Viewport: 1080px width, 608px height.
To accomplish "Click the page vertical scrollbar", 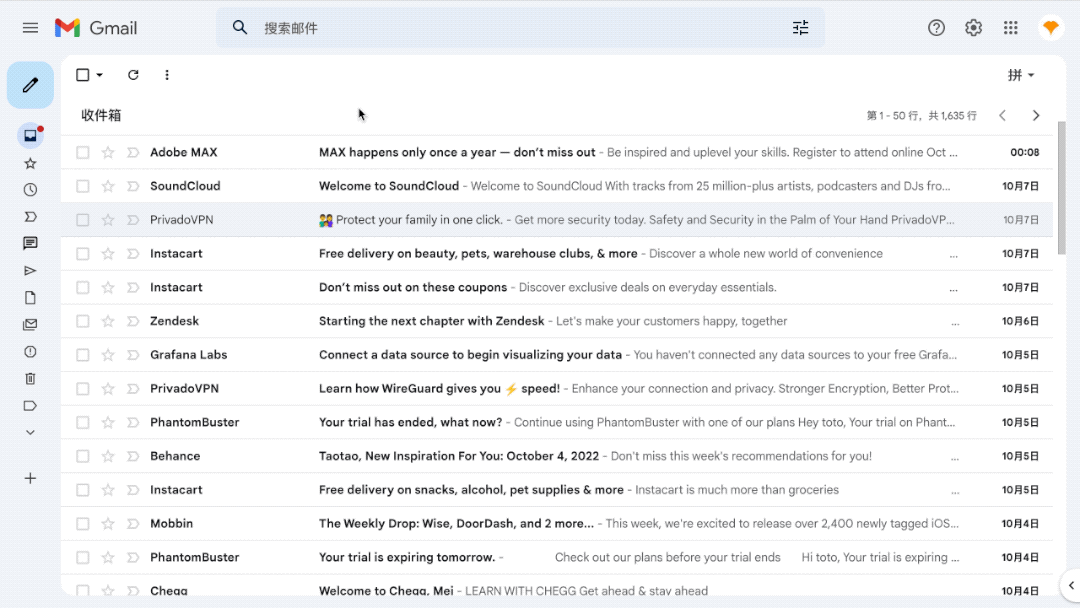I will click(1061, 187).
